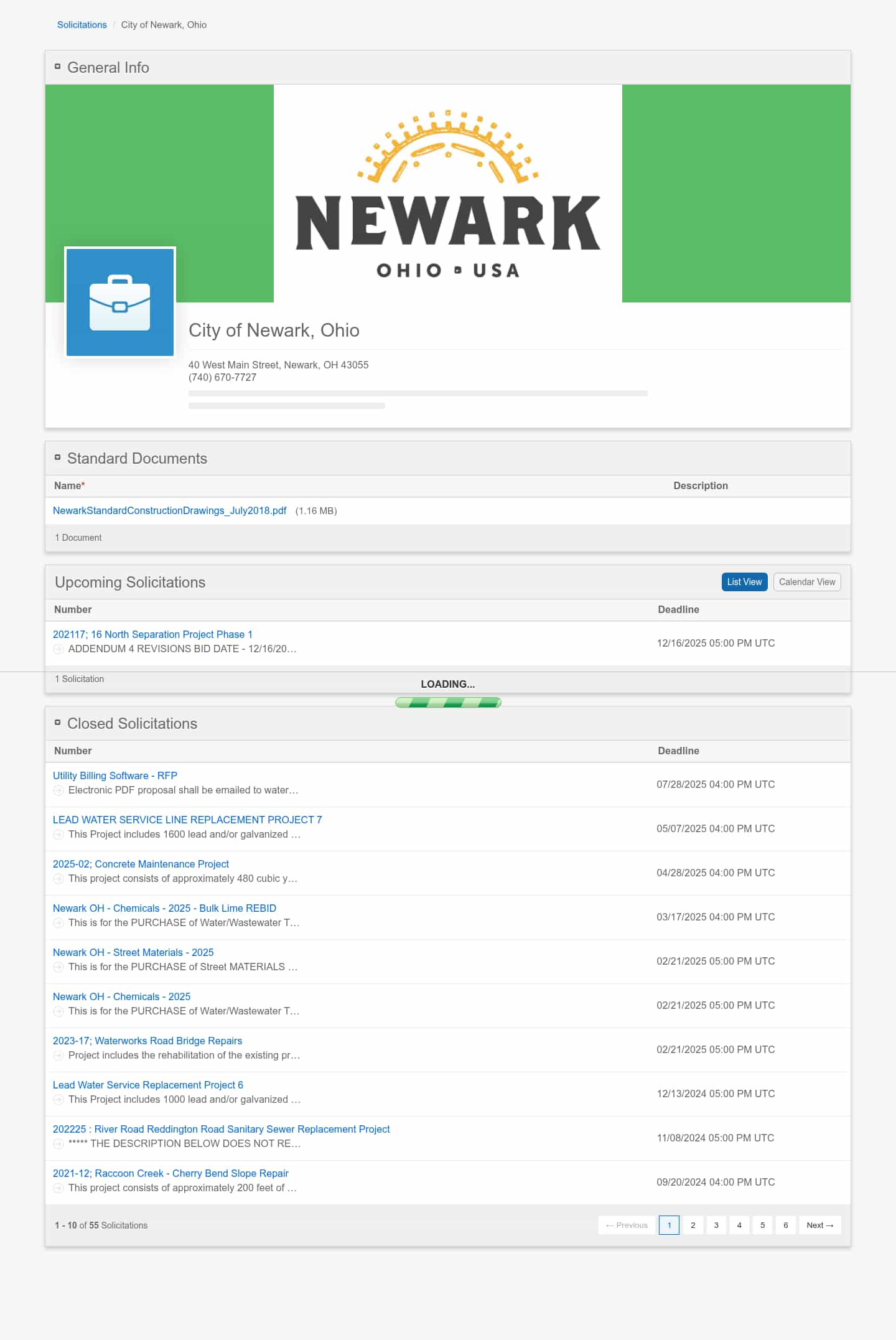Open Lead Water Service Replacement Project 6
896x1340 pixels.
[148, 1085]
